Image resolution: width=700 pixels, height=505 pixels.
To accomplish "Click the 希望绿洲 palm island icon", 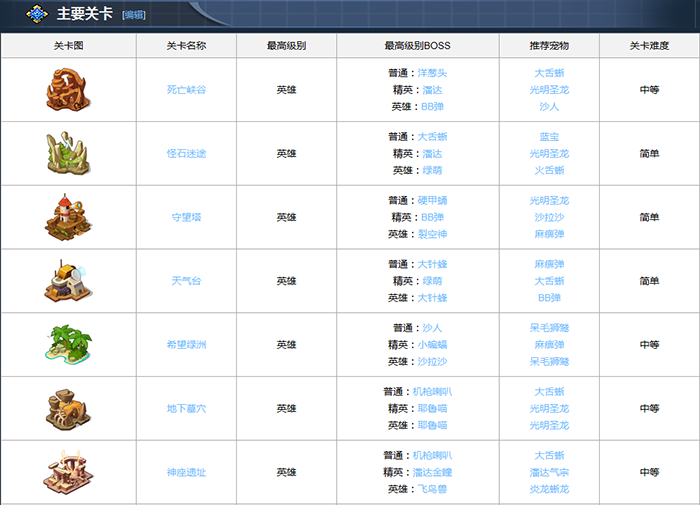I will click(x=68, y=344).
